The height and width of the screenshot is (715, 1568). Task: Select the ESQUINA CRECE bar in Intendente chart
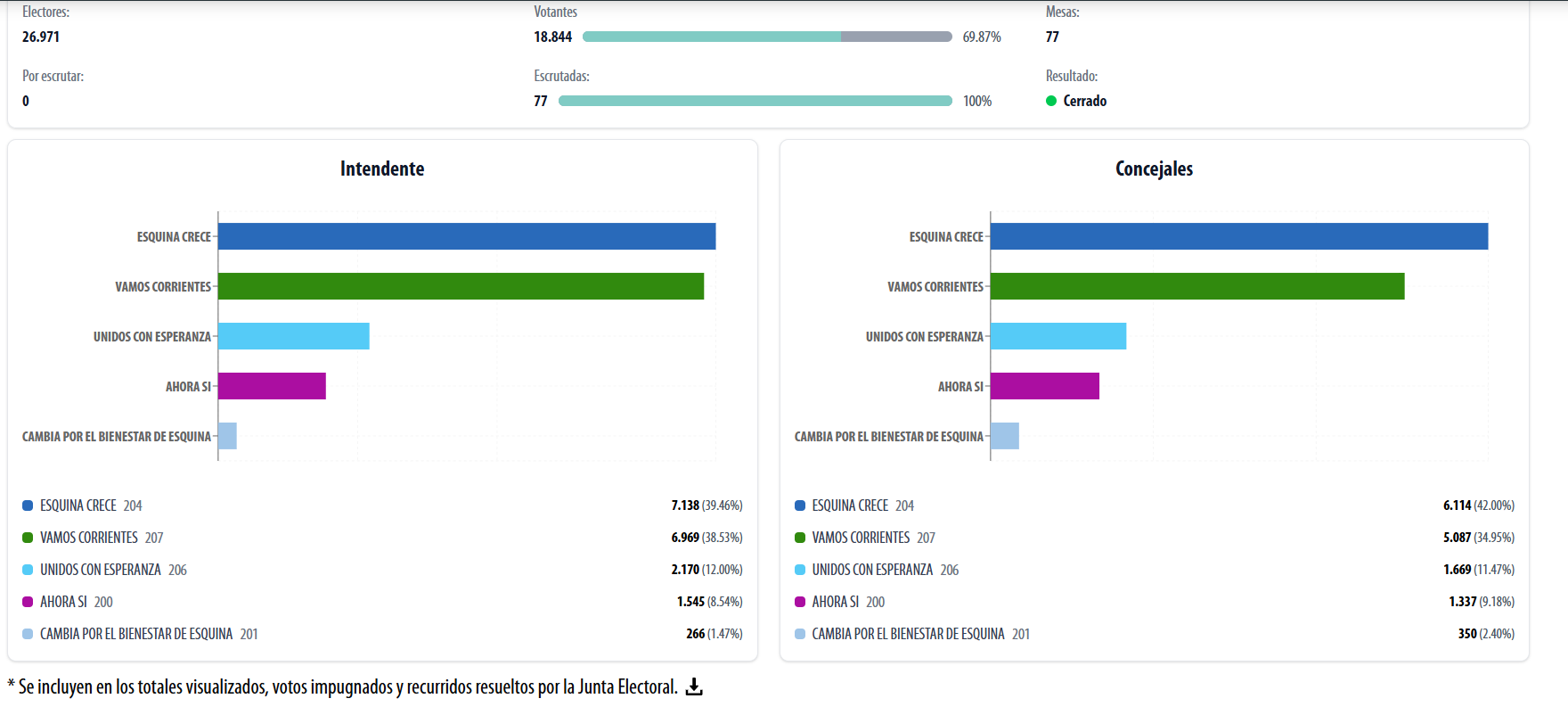(467, 236)
